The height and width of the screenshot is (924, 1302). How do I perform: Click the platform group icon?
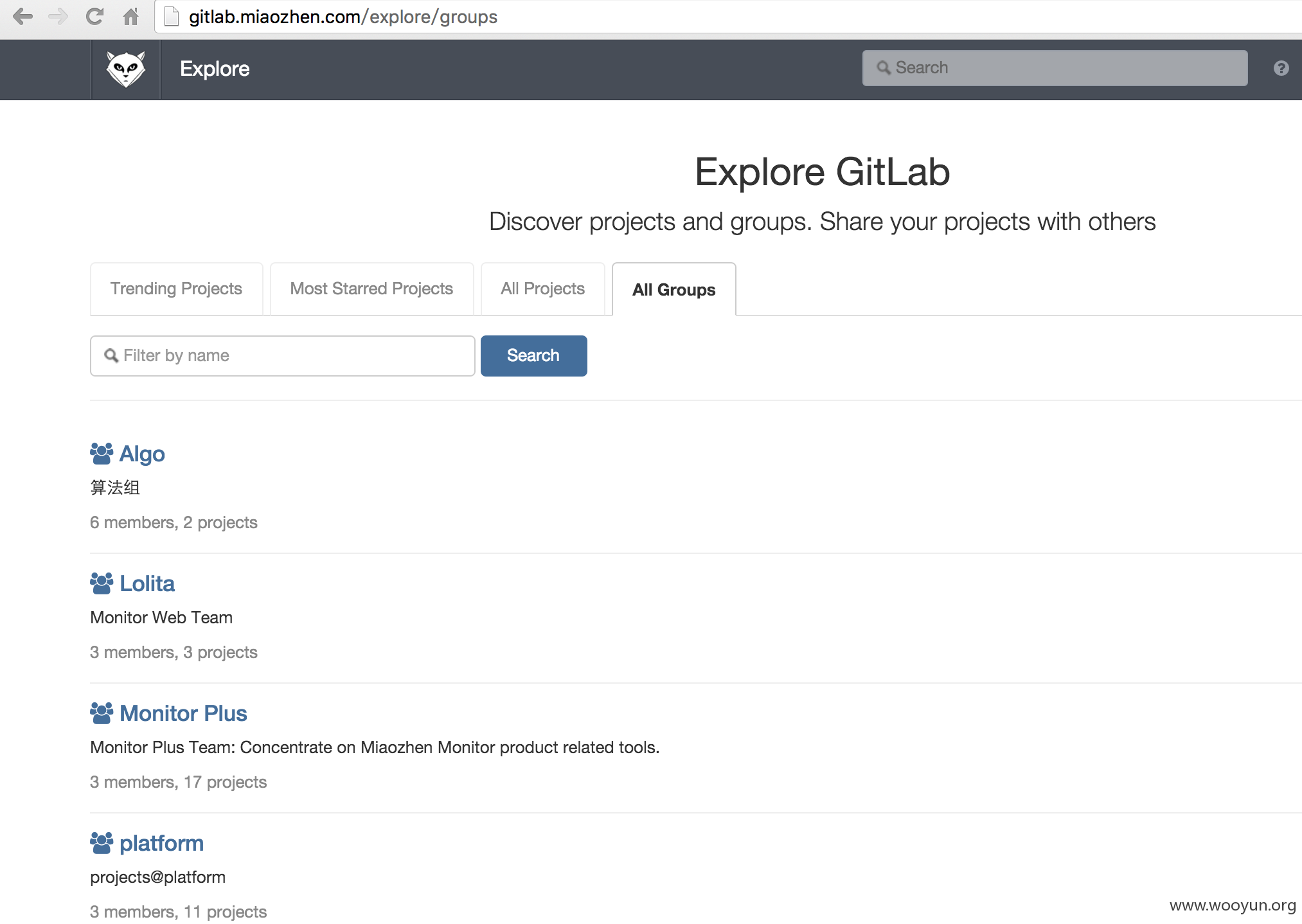pyautogui.click(x=102, y=843)
